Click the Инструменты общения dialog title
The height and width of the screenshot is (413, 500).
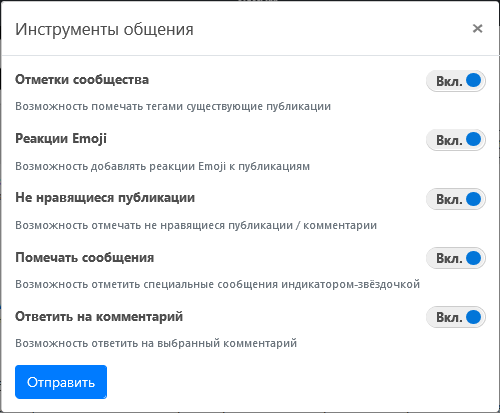[104, 29]
